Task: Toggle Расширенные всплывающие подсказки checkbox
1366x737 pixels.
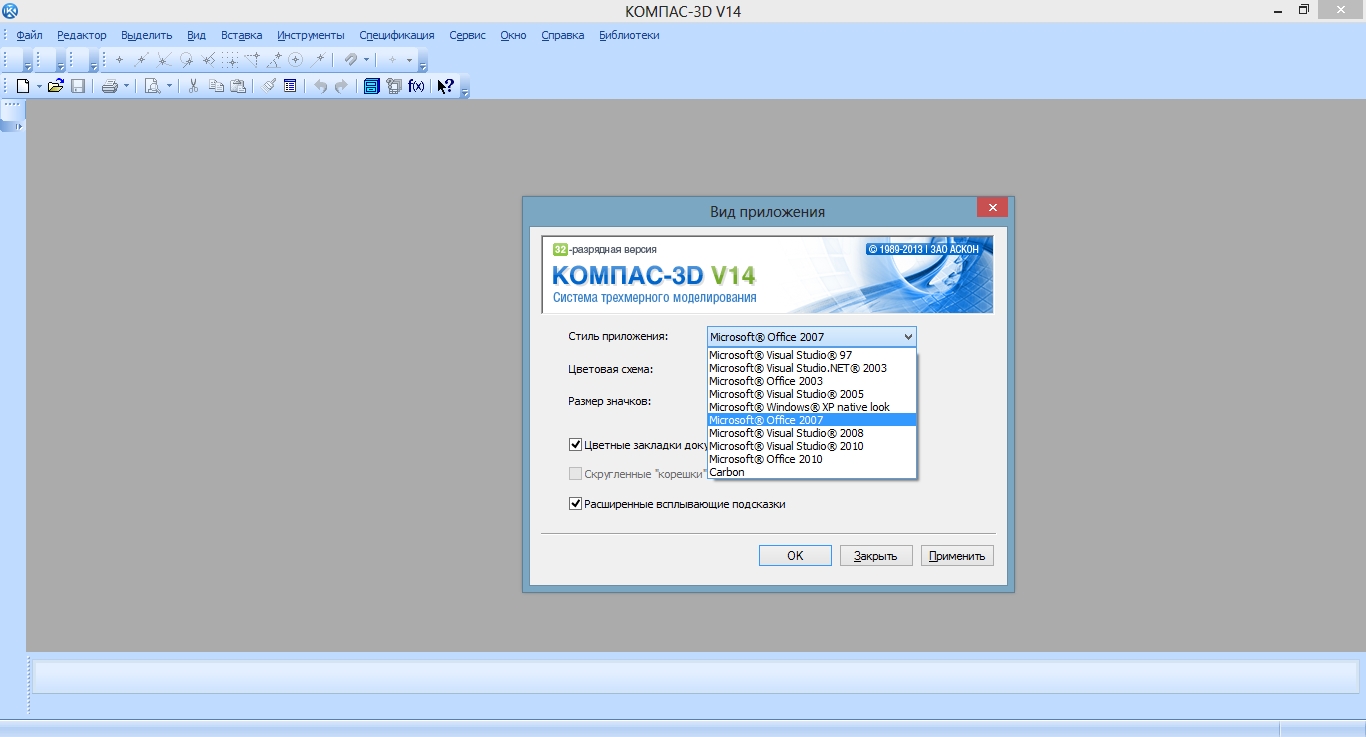Action: [576, 504]
